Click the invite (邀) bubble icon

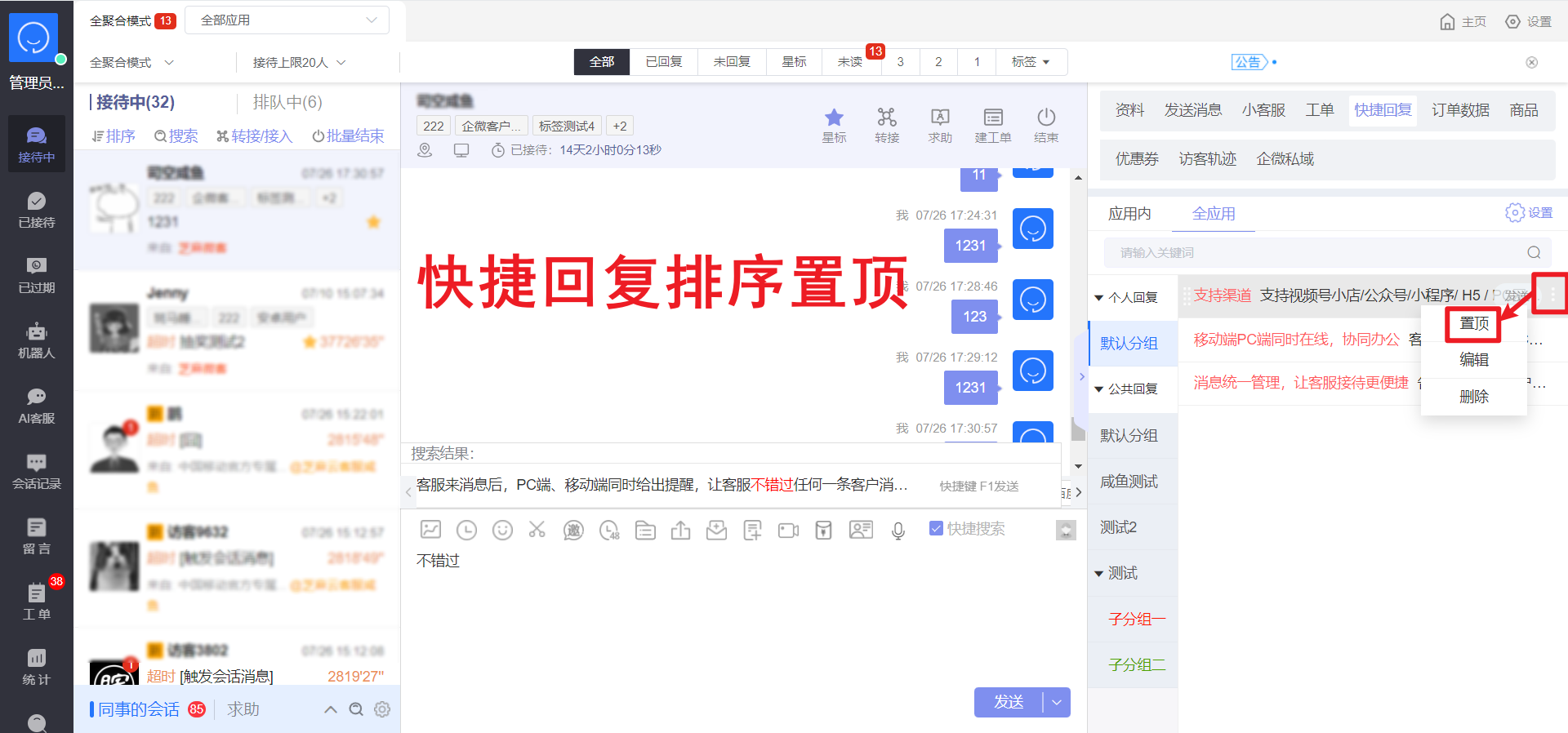point(573,531)
